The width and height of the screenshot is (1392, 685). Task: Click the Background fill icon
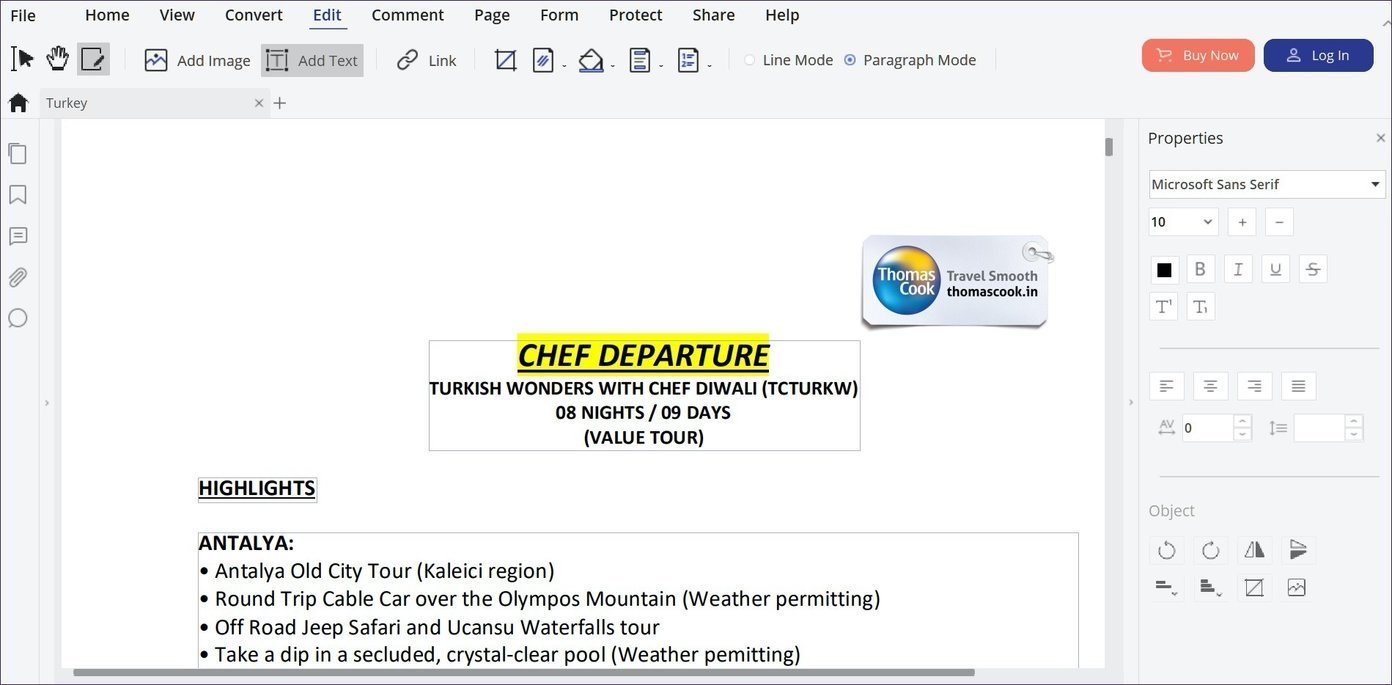pos(591,60)
